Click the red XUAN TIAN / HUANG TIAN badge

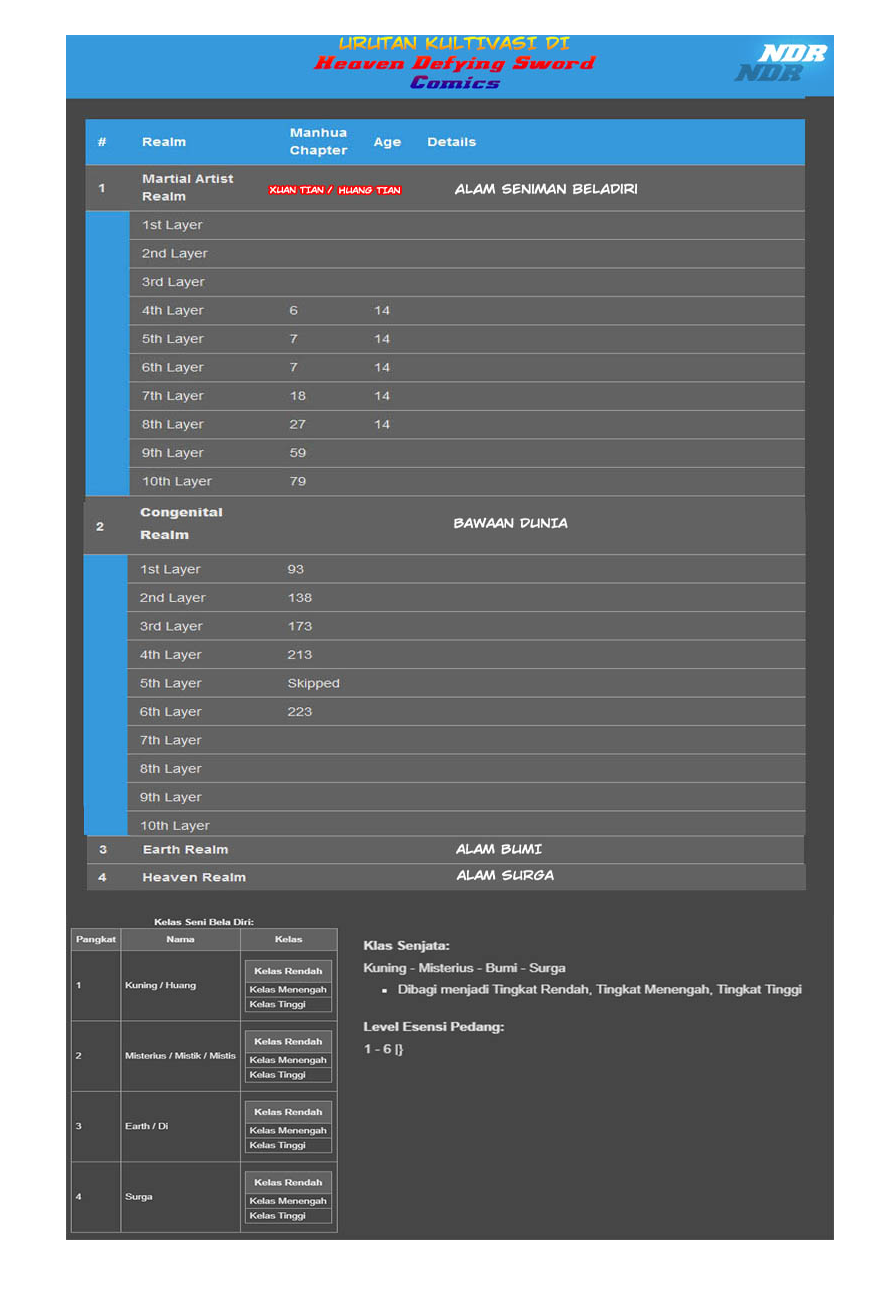tap(334, 188)
